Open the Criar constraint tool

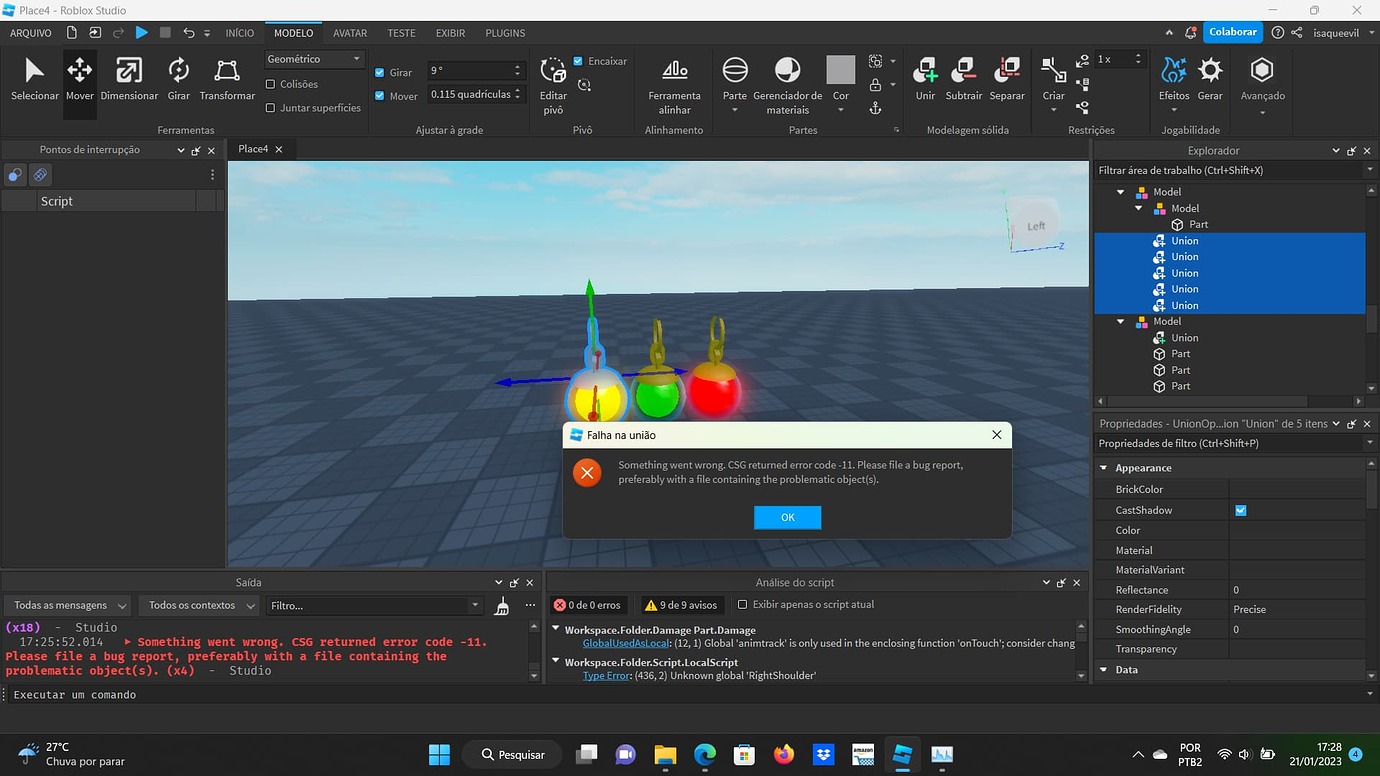1054,80
